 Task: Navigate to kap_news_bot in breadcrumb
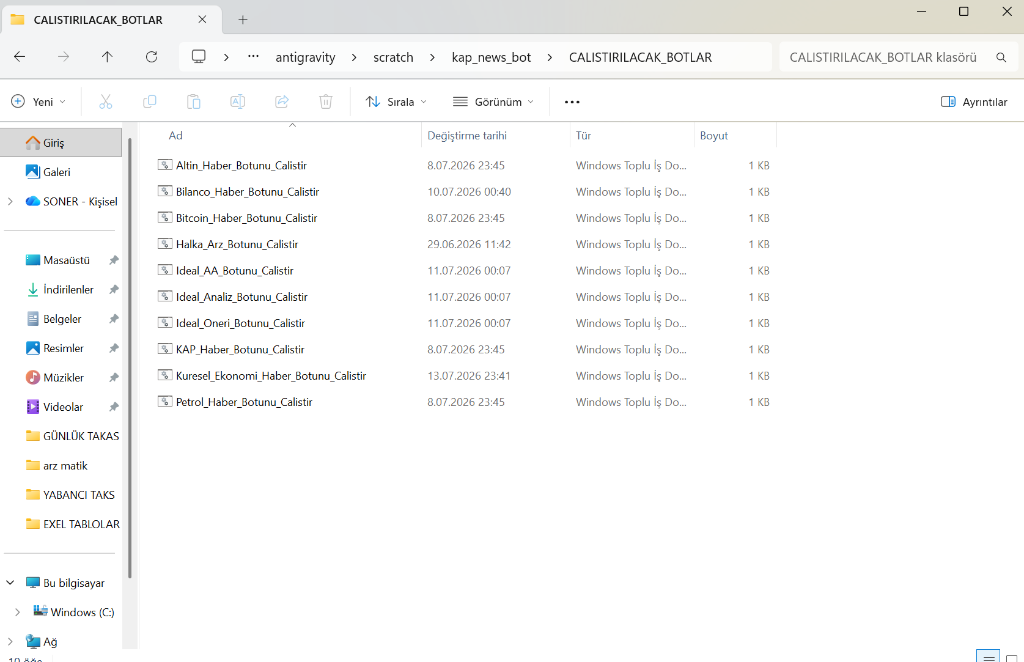[491, 57]
